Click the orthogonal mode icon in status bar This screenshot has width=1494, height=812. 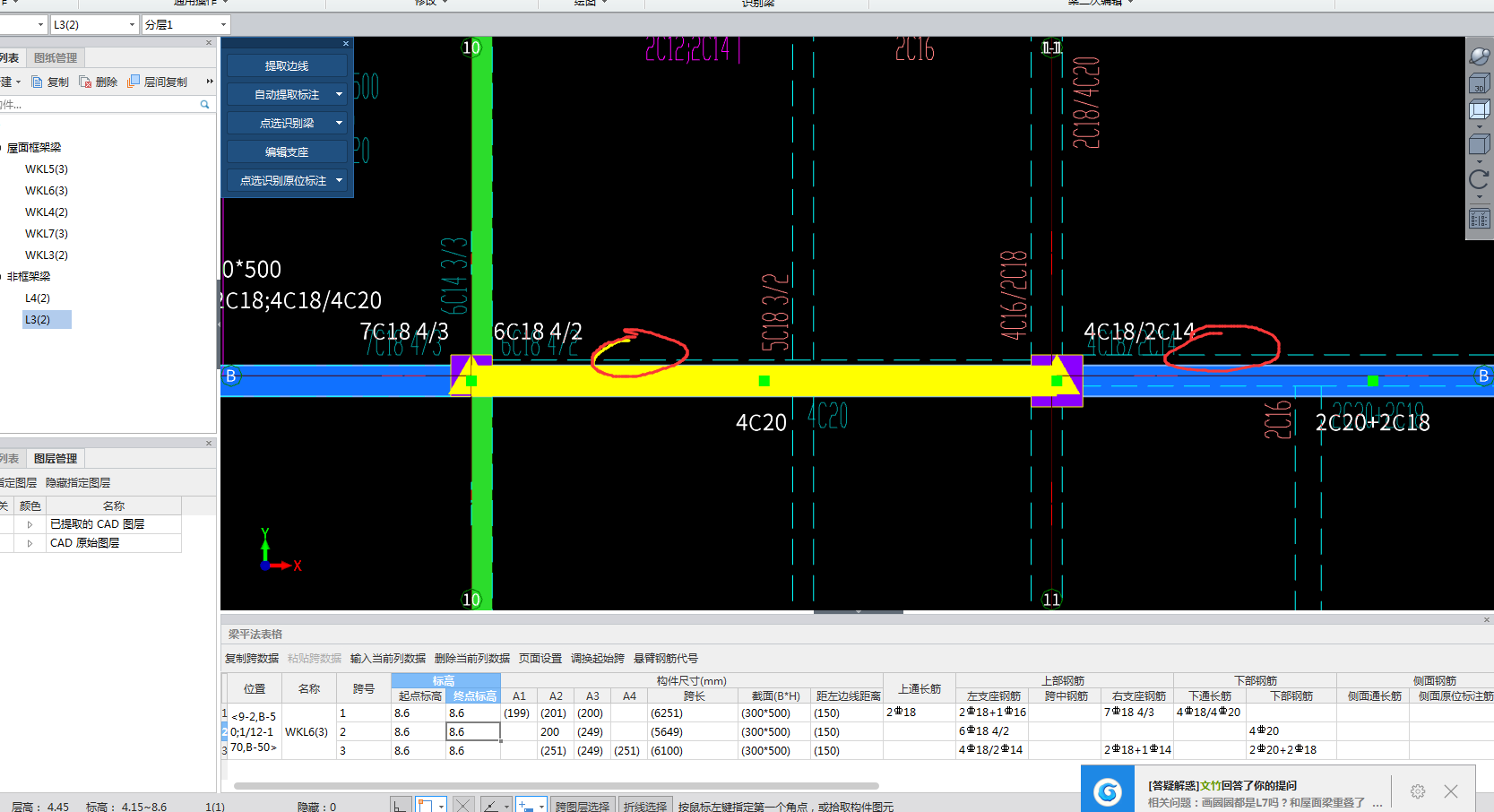(400, 805)
